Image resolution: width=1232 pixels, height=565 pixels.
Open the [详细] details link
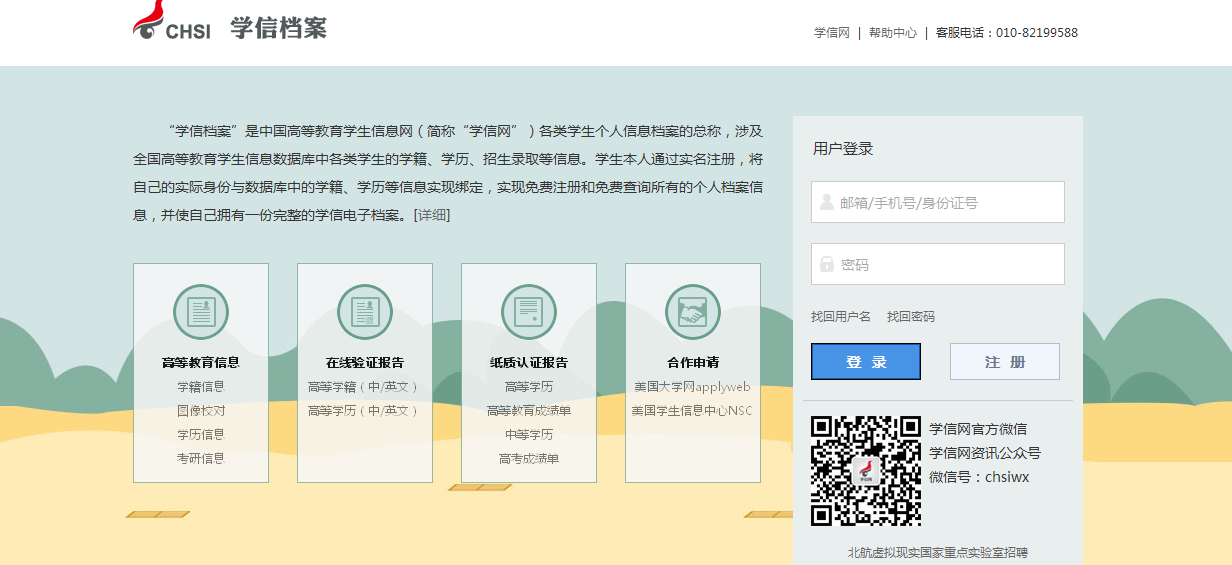(x=432, y=215)
